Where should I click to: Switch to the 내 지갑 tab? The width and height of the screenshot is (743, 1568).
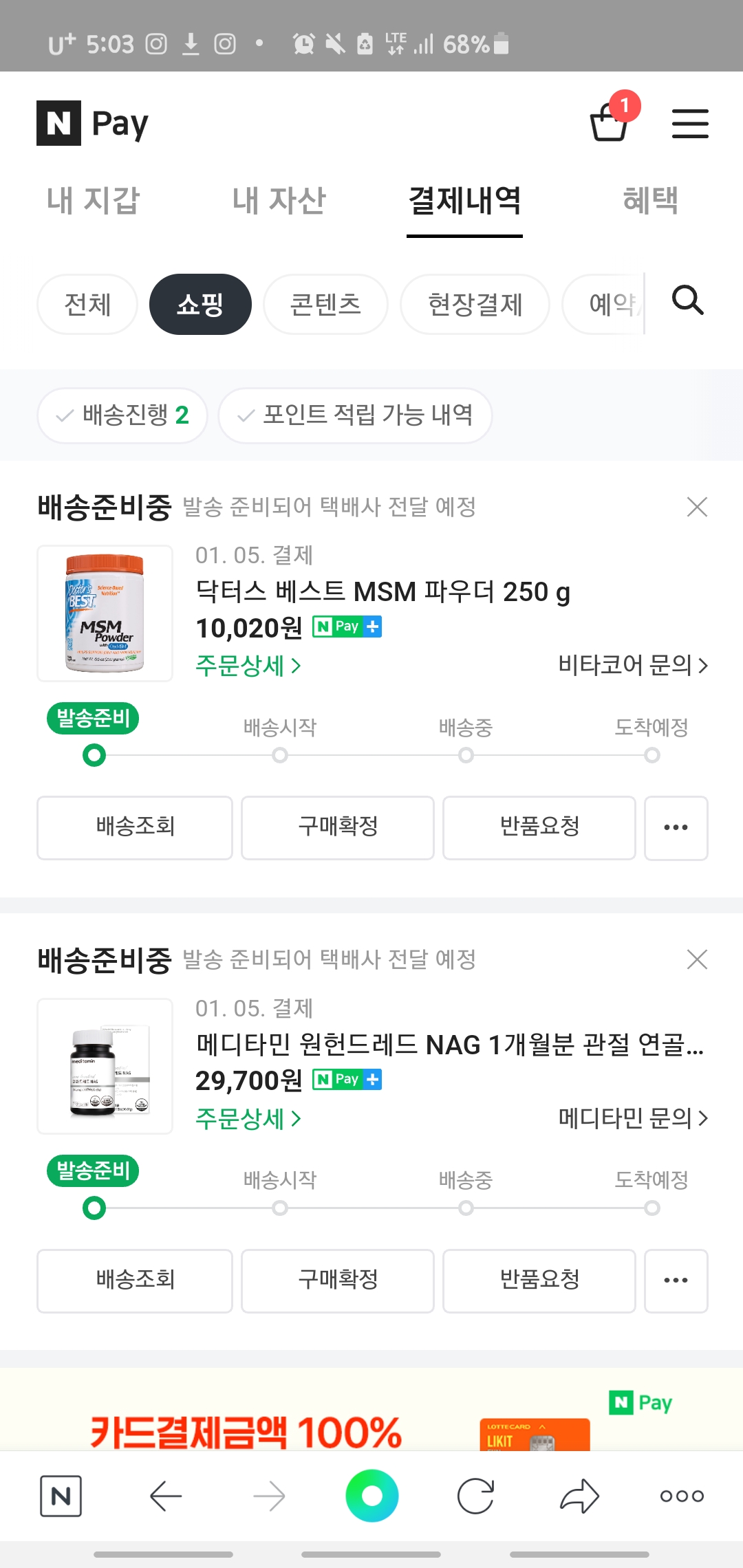coord(94,201)
